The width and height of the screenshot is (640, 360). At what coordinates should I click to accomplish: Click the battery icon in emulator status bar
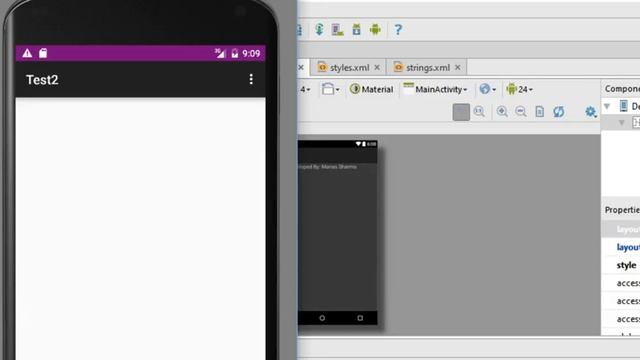pos(235,53)
